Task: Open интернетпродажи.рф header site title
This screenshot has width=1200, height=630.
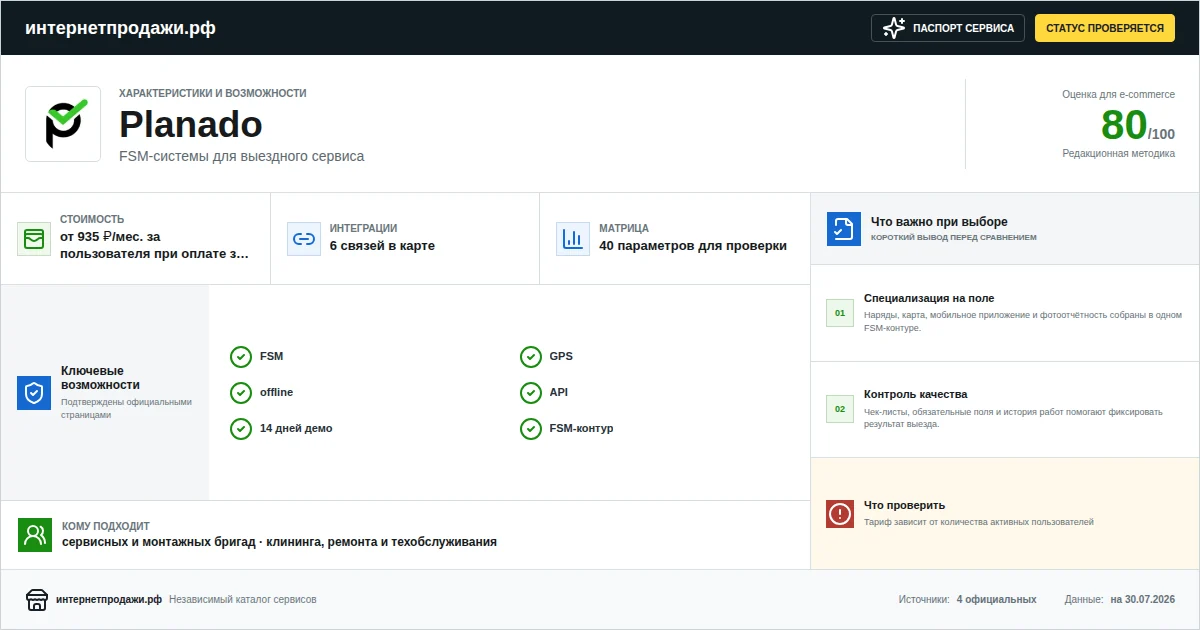Action: pos(120,28)
